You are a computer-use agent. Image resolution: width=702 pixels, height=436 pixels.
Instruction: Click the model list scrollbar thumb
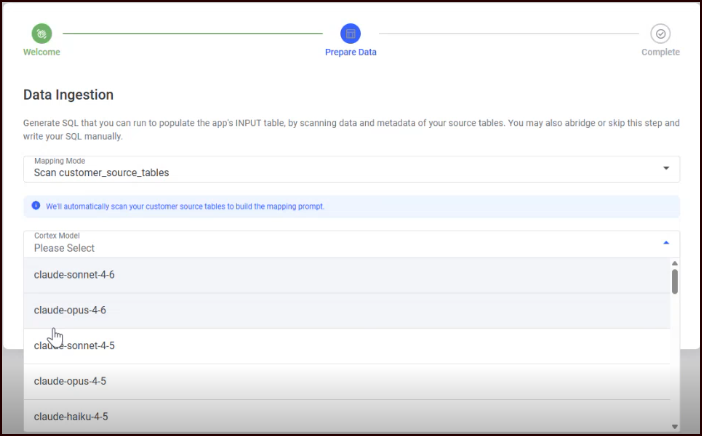[x=675, y=282]
